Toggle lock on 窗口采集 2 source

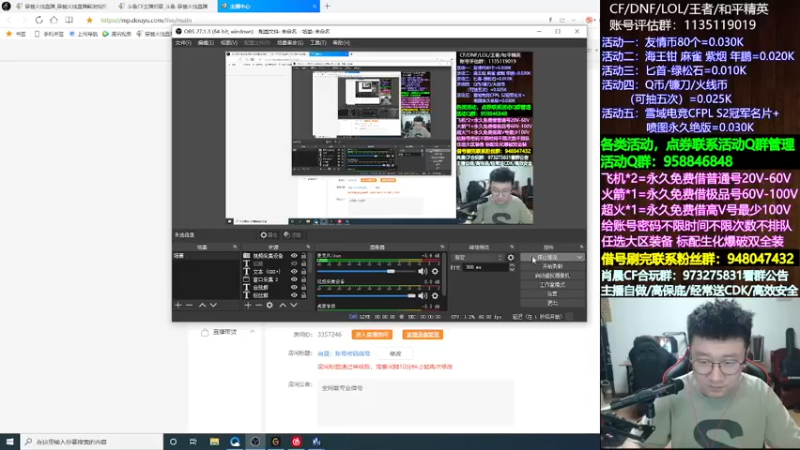pyautogui.click(x=304, y=280)
